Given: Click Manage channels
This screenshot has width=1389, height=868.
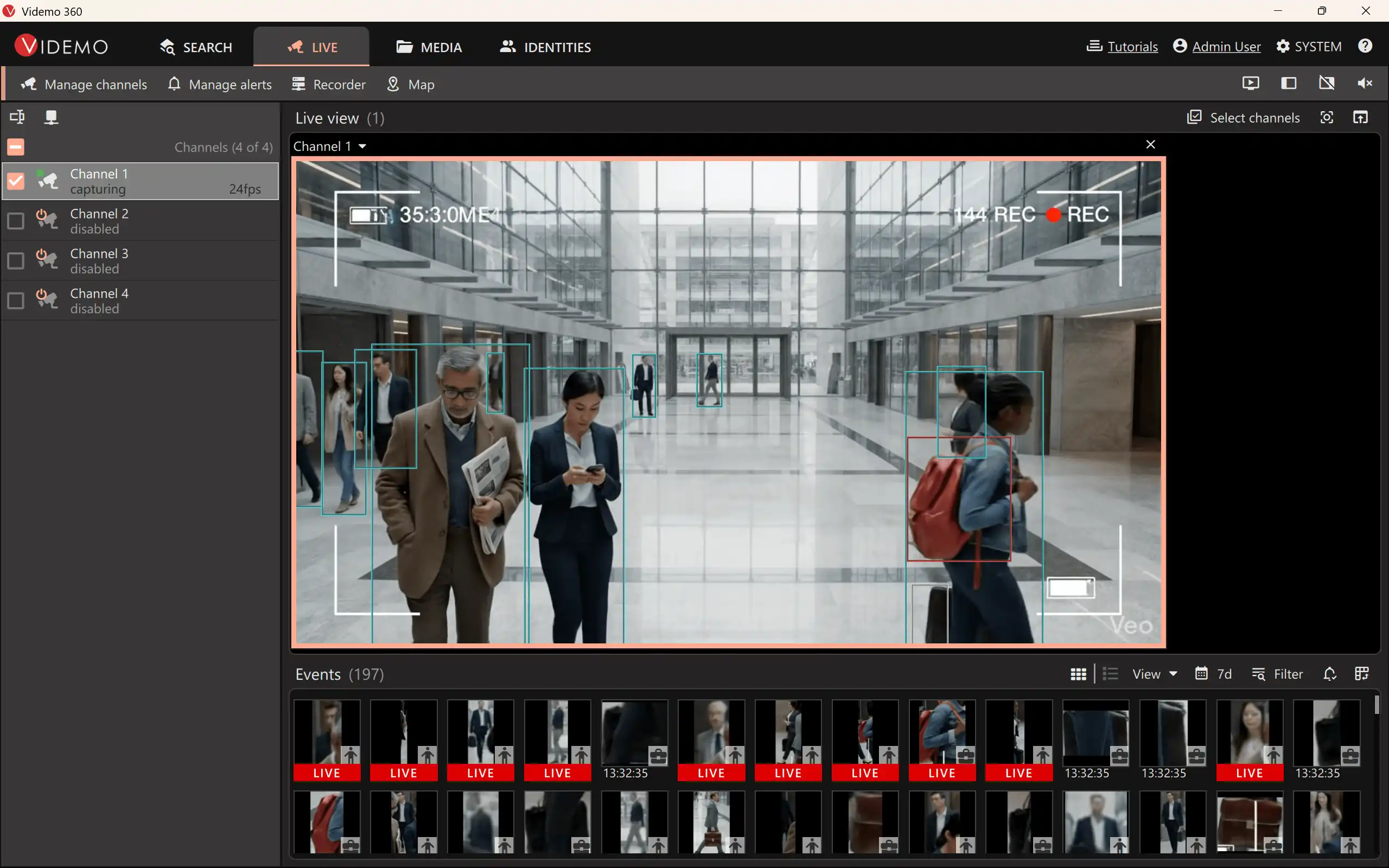Looking at the screenshot, I should point(84,85).
